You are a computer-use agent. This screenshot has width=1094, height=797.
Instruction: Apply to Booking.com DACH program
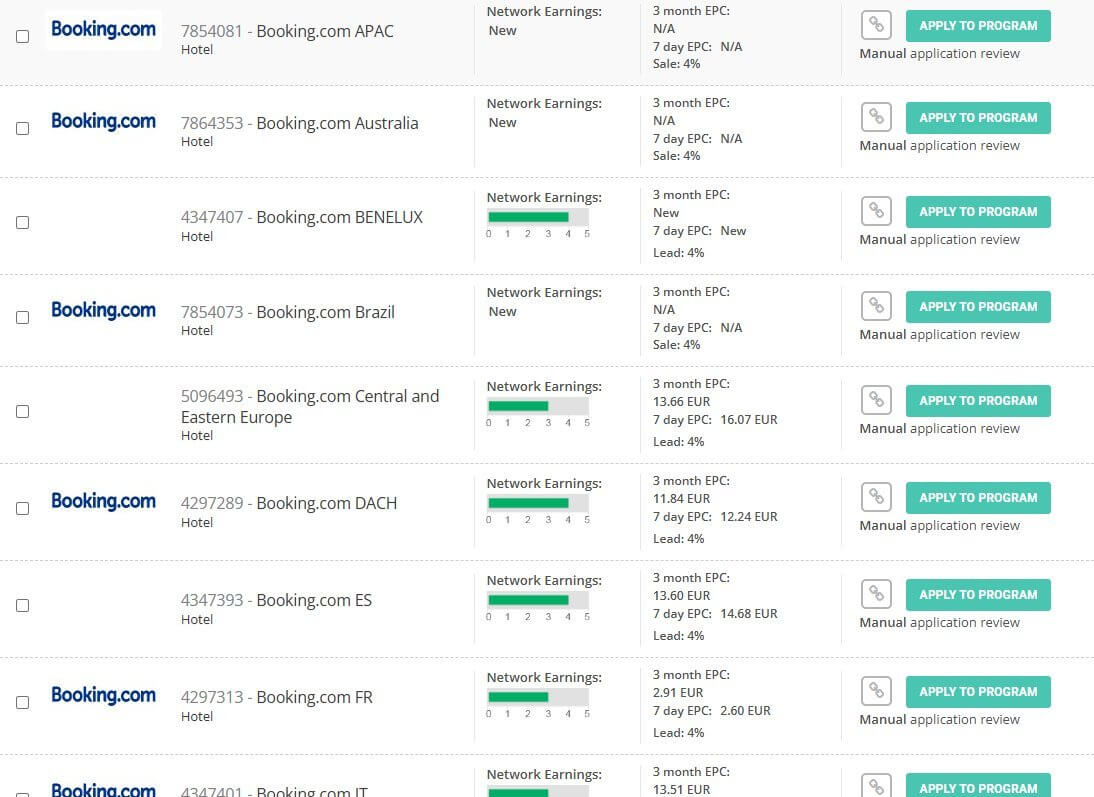pyautogui.click(x=978, y=498)
